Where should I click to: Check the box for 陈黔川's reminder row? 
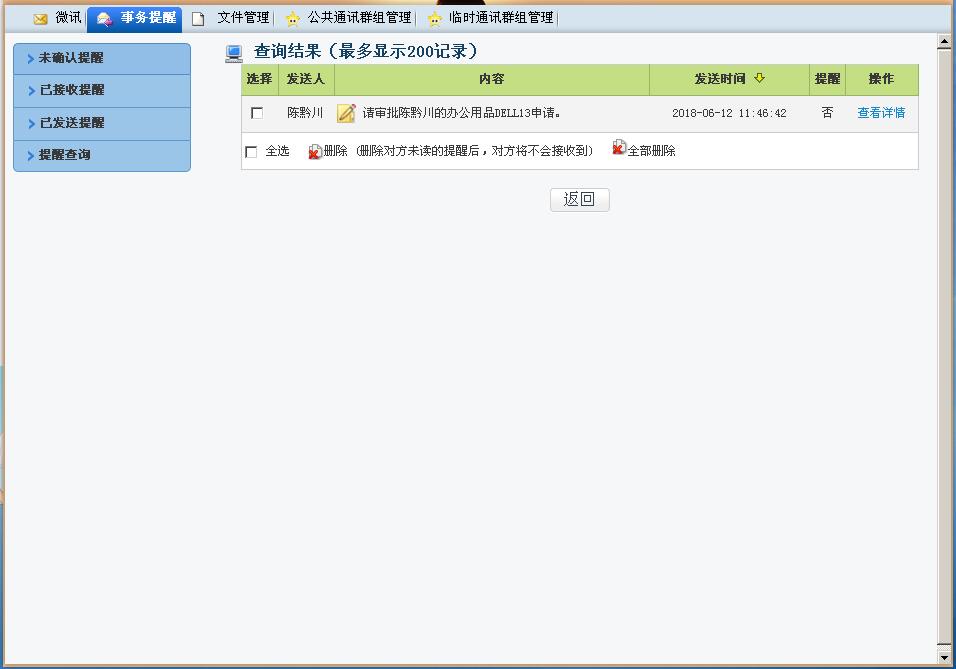[257, 113]
